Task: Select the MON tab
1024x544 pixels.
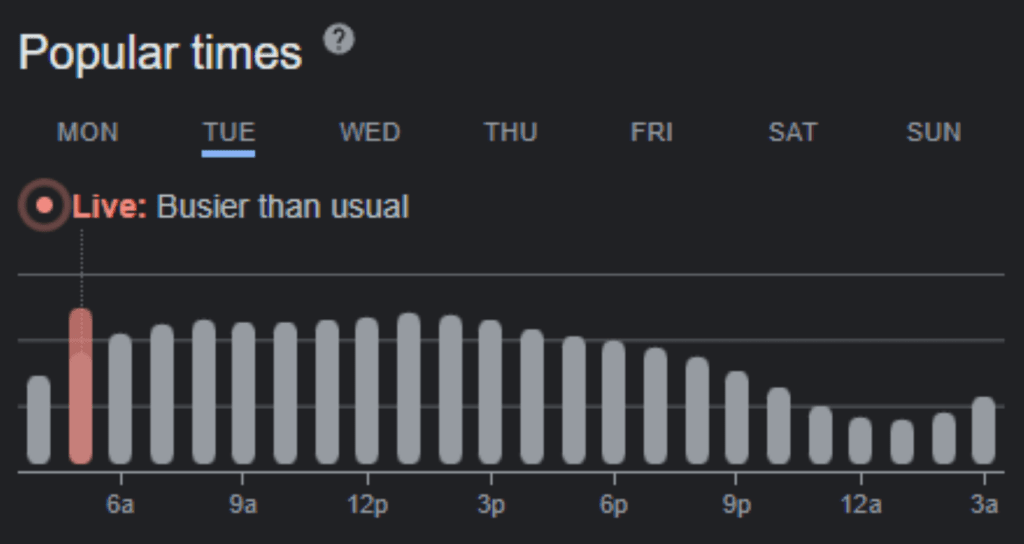Action: tap(88, 132)
